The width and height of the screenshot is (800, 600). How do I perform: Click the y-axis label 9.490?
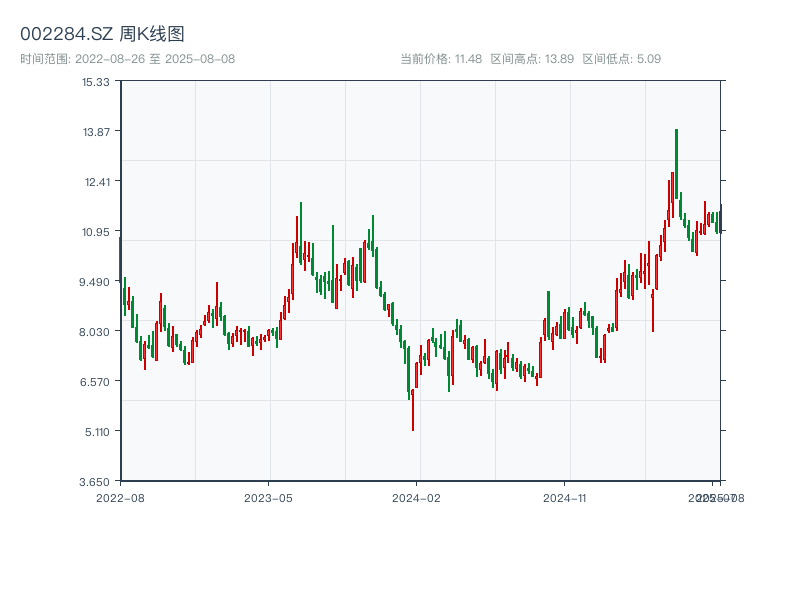[94, 282]
